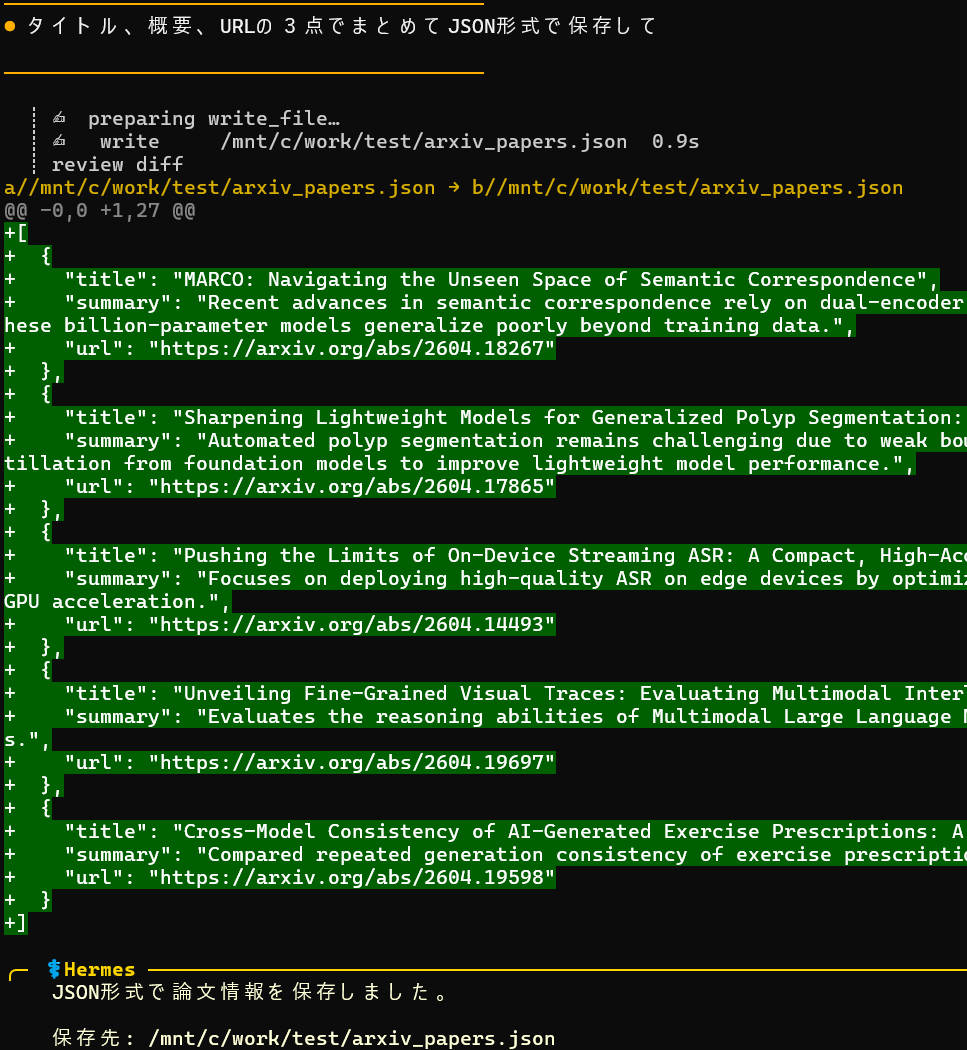Screen dimensions: 967x1050
Task: Click the 'JSON形式で論文情報を保存しました' message
Action: [x=250, y=993]
